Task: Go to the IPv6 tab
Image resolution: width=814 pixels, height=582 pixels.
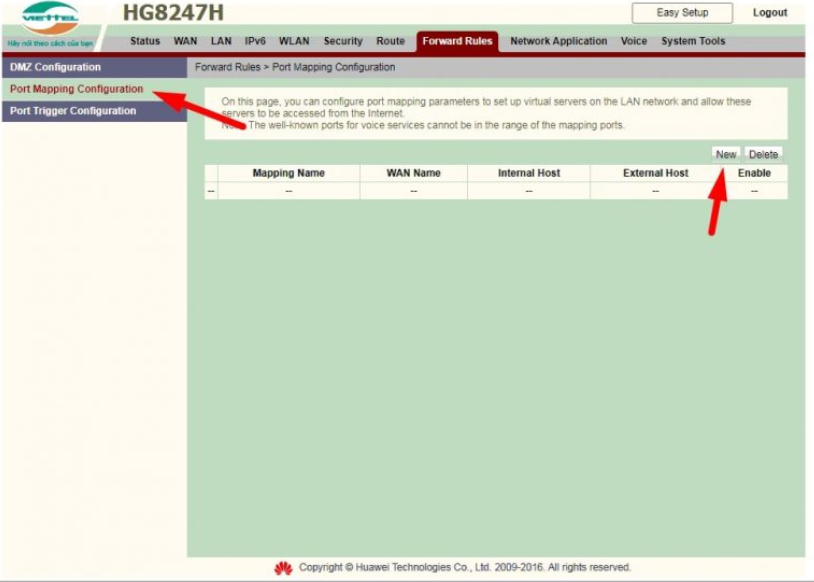Action: [x=255, y=41]
